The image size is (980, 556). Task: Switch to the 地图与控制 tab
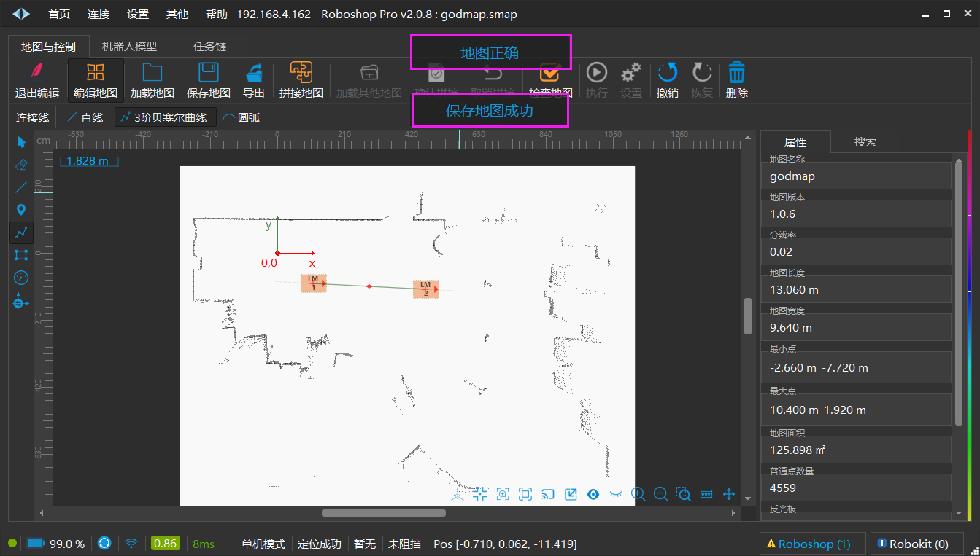48,47
